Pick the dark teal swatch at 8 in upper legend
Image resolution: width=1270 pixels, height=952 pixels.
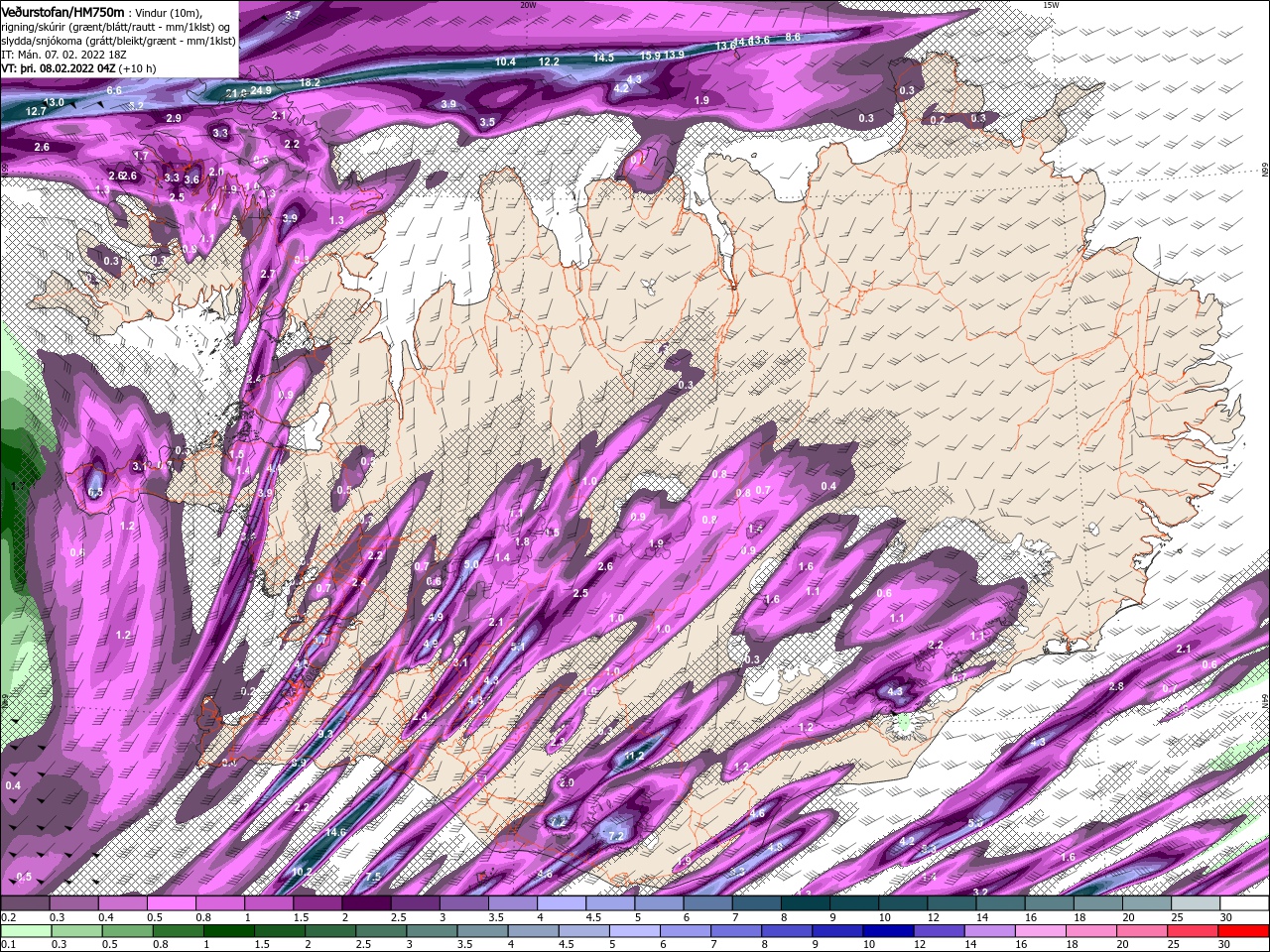[806, 904]
